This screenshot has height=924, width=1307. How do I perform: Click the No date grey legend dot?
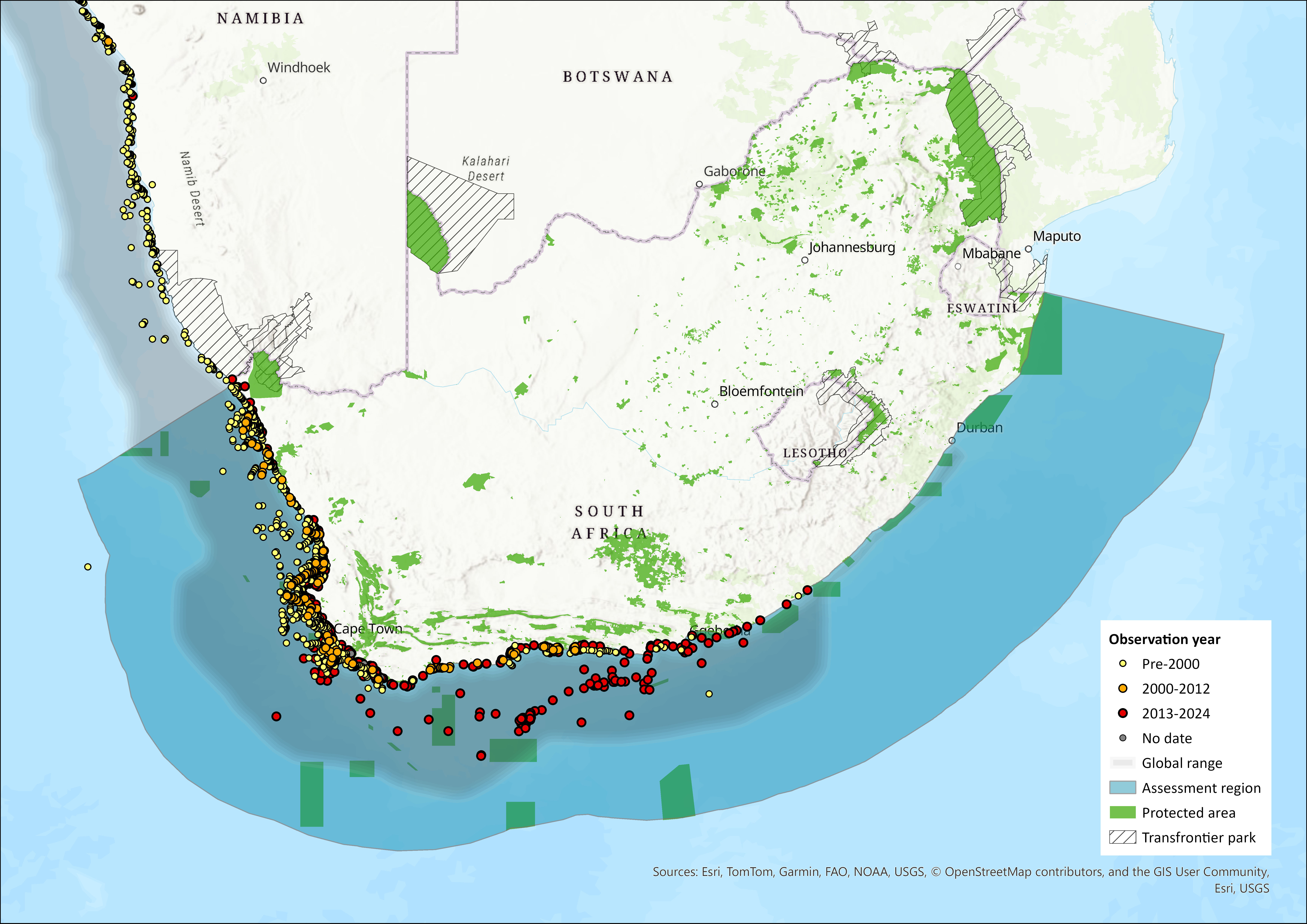[x=1123, y=738]
